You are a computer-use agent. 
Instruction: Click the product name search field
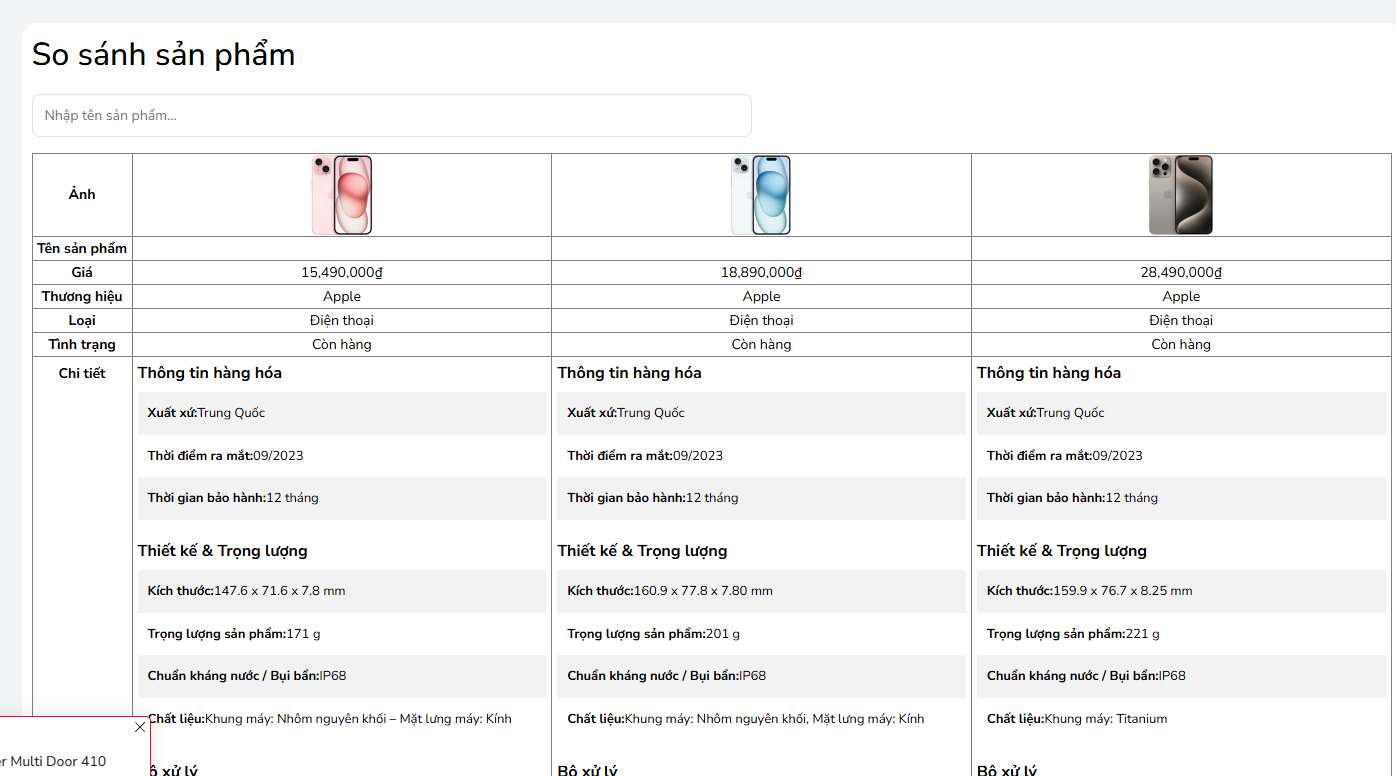pyautogui.click(x=391, y=116)
